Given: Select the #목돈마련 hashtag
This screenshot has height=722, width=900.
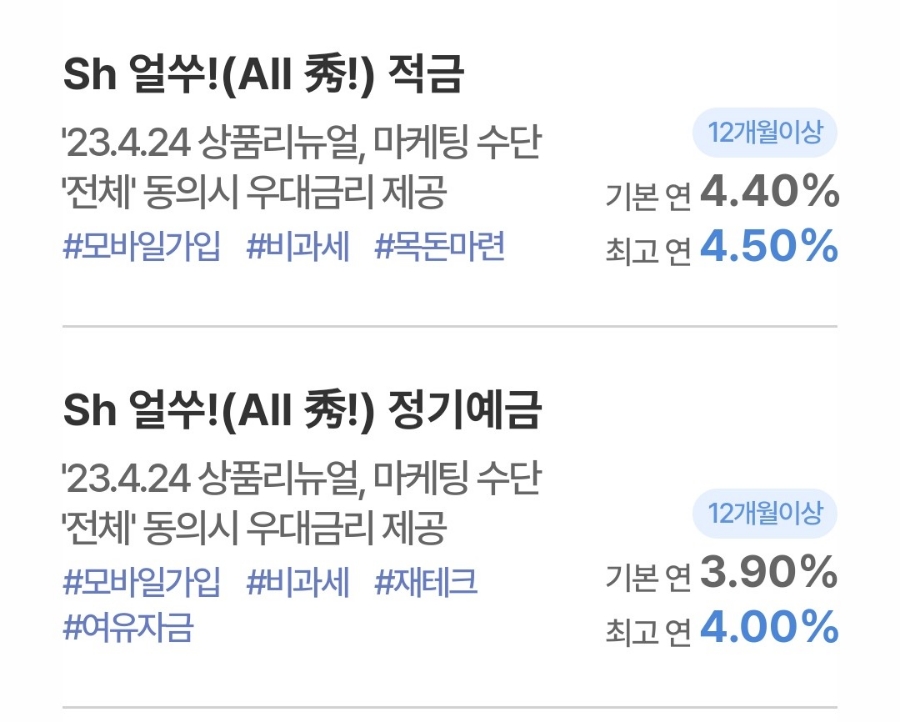Looking at the screenshot, I should pos(439,247).
